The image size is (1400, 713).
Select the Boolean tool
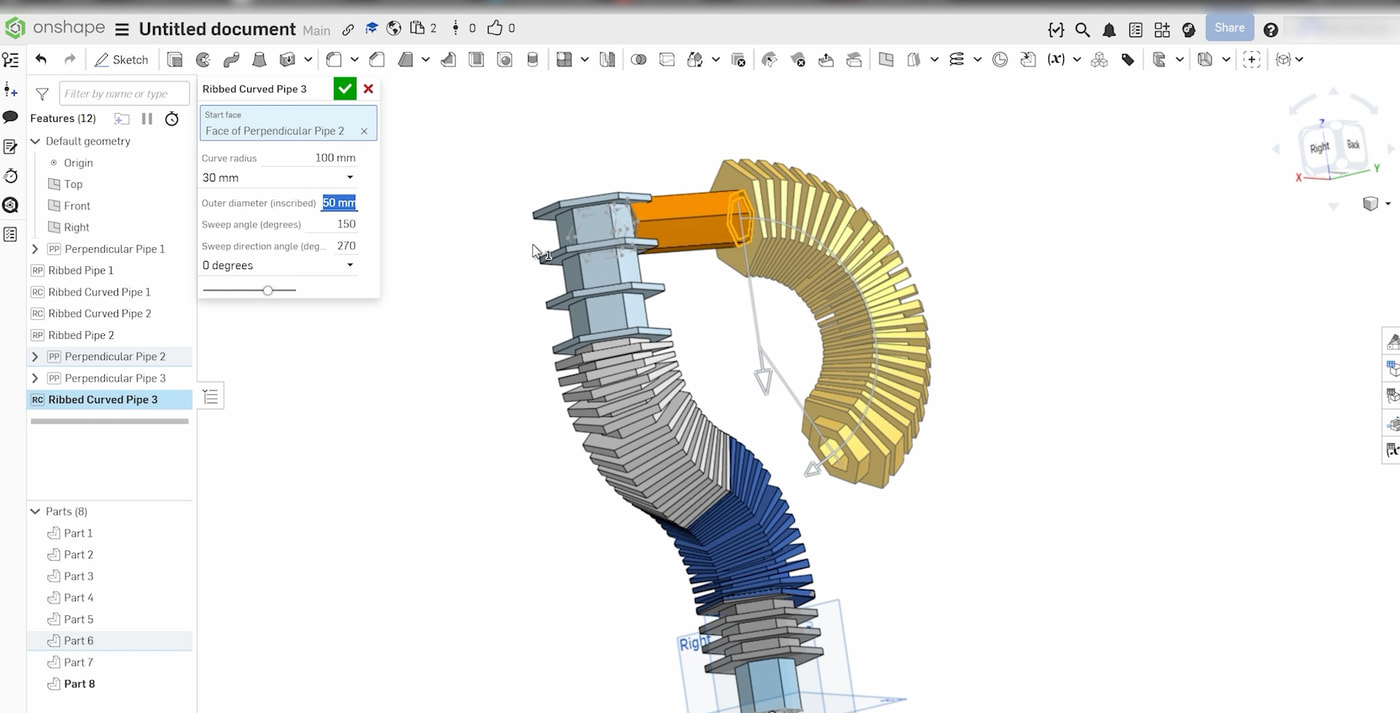click(638, 59)
